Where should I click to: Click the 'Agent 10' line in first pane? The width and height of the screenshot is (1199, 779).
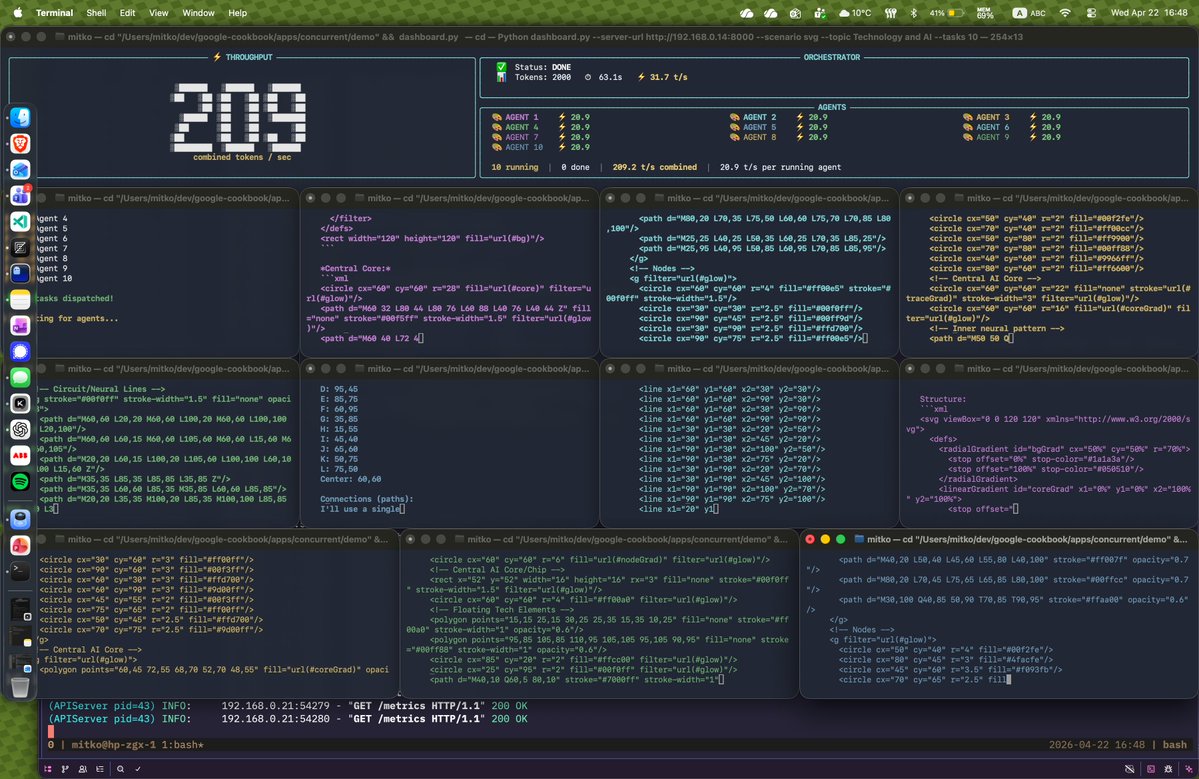pos(54,278)
